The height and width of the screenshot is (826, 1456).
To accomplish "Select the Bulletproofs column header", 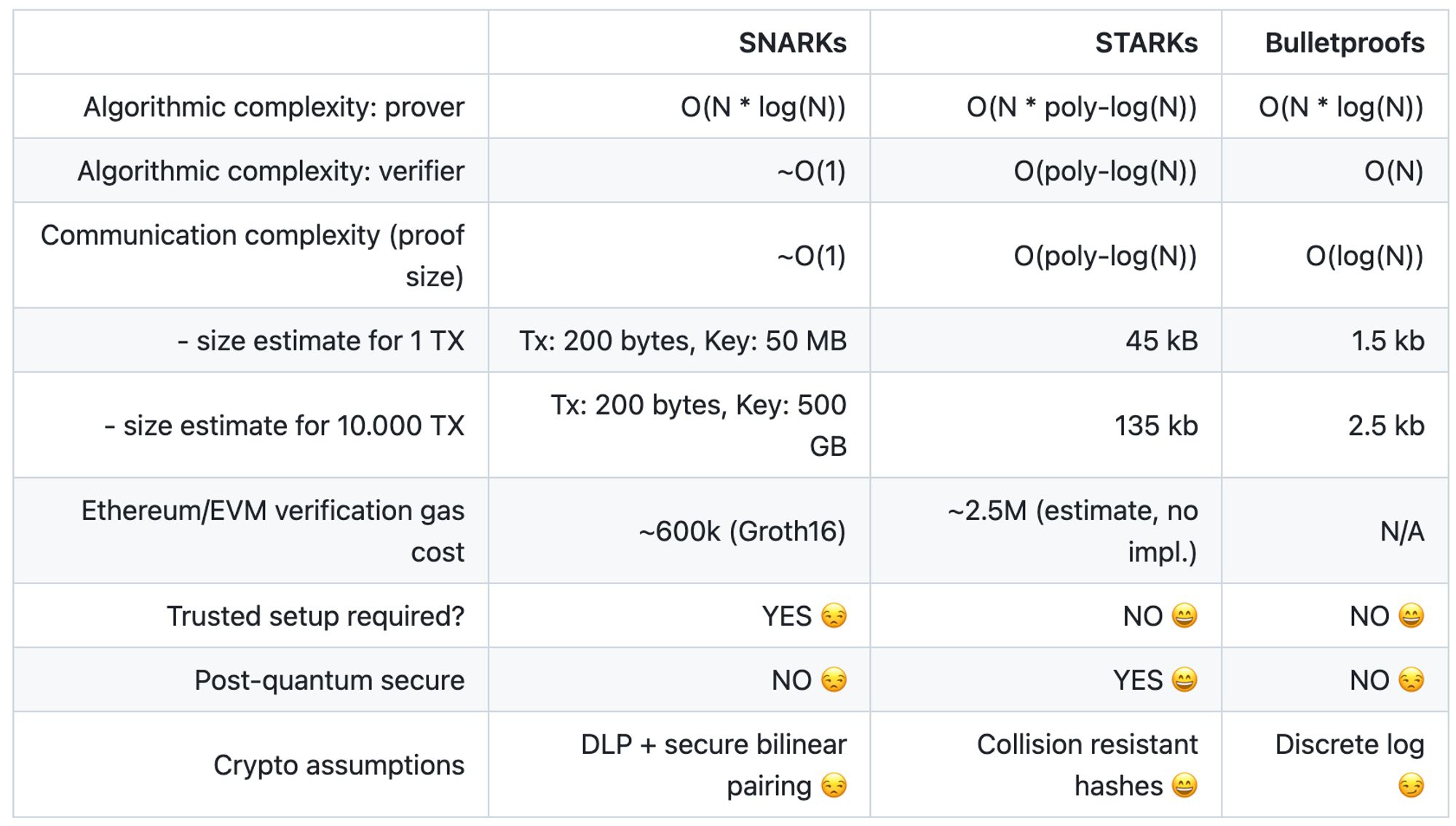I will 1344,43.
